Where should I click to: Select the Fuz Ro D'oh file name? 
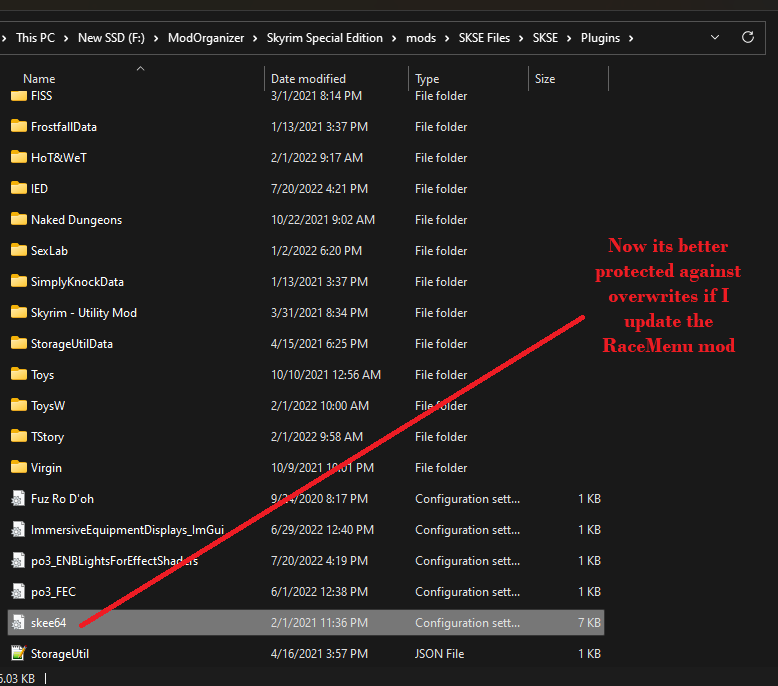(62, 499)
